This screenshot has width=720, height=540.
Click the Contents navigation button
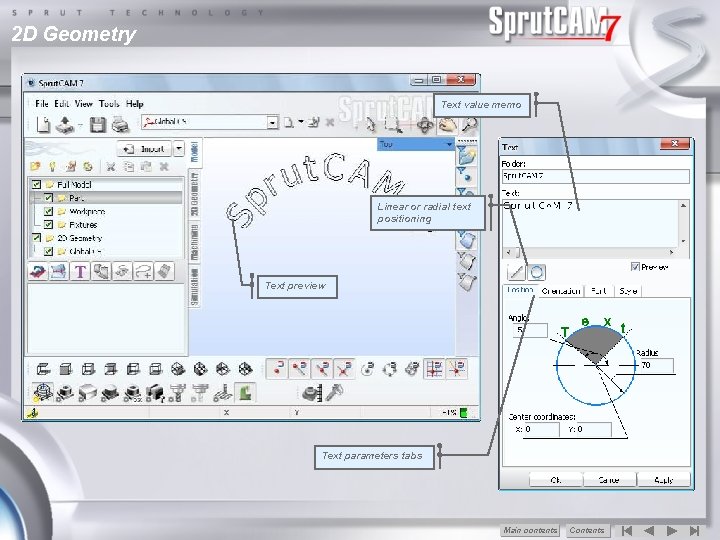pos(587,530)
